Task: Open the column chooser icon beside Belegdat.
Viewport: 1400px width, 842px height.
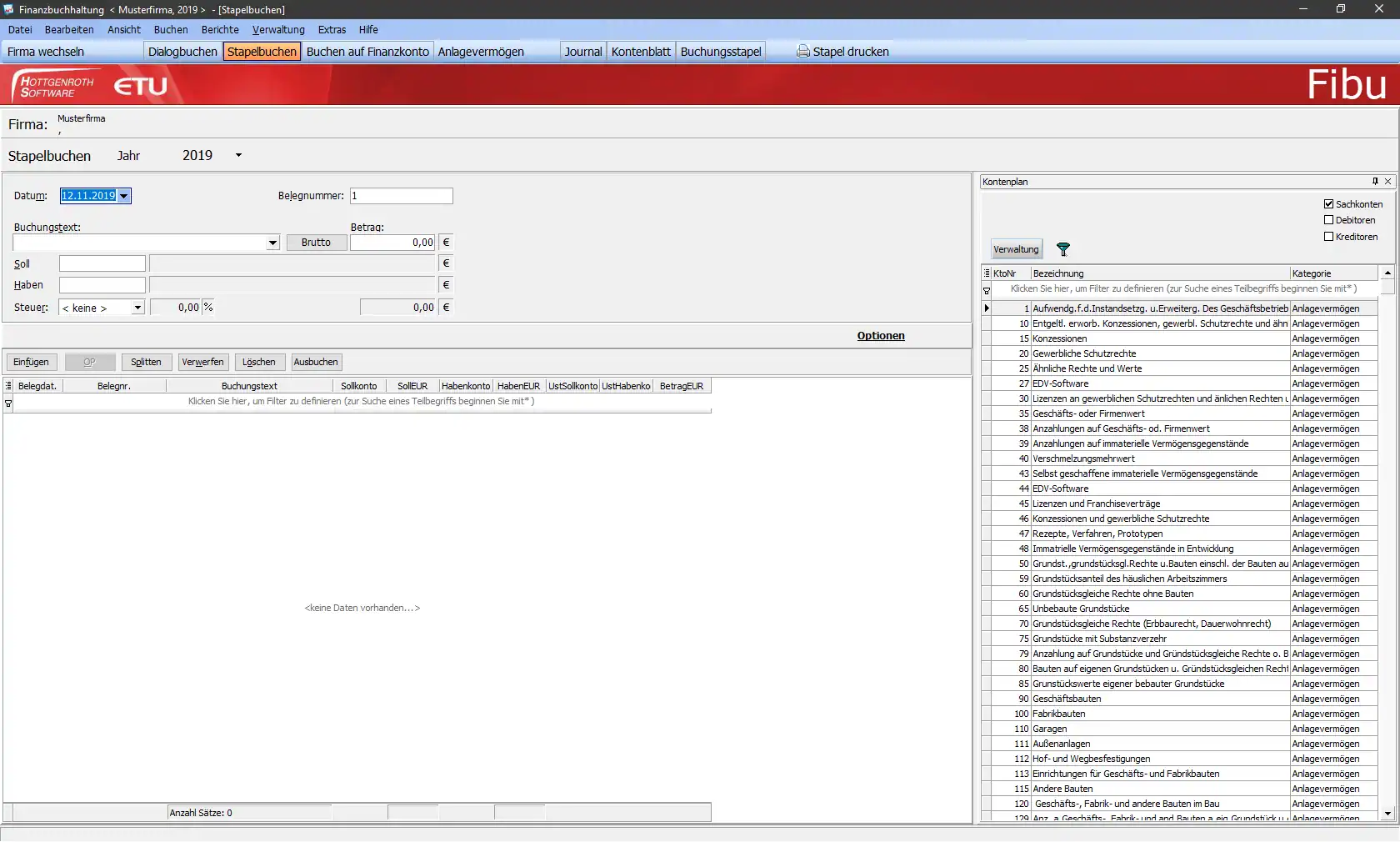Action: (x=8, y=386)
